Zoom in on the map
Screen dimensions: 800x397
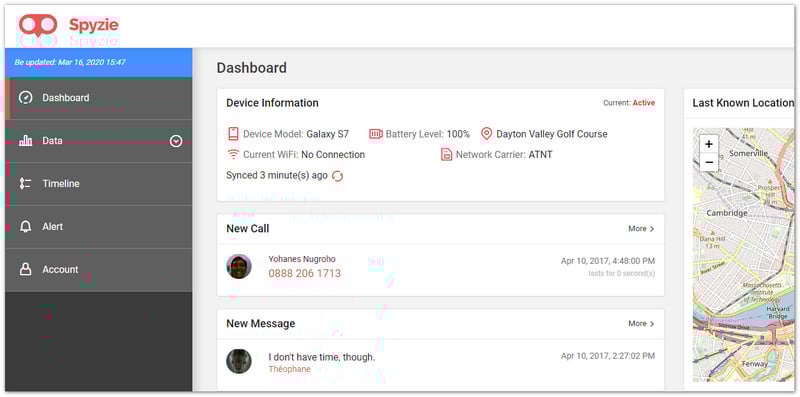tap(709, 144)
